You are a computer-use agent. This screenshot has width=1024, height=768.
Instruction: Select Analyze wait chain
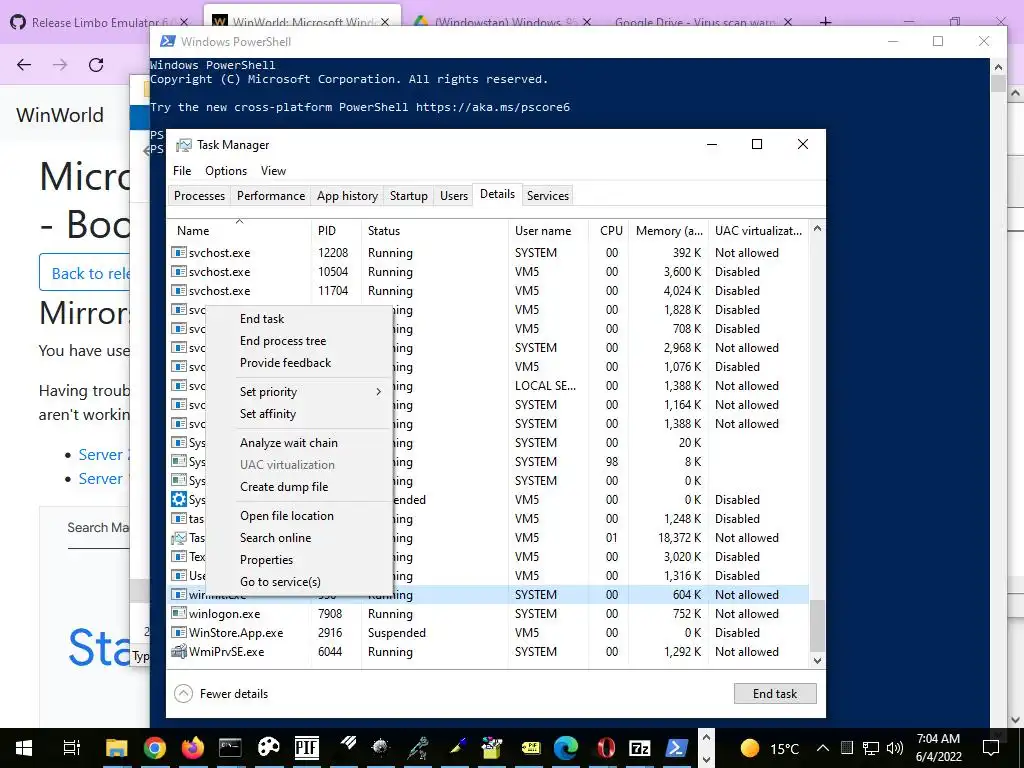point(289,443)
